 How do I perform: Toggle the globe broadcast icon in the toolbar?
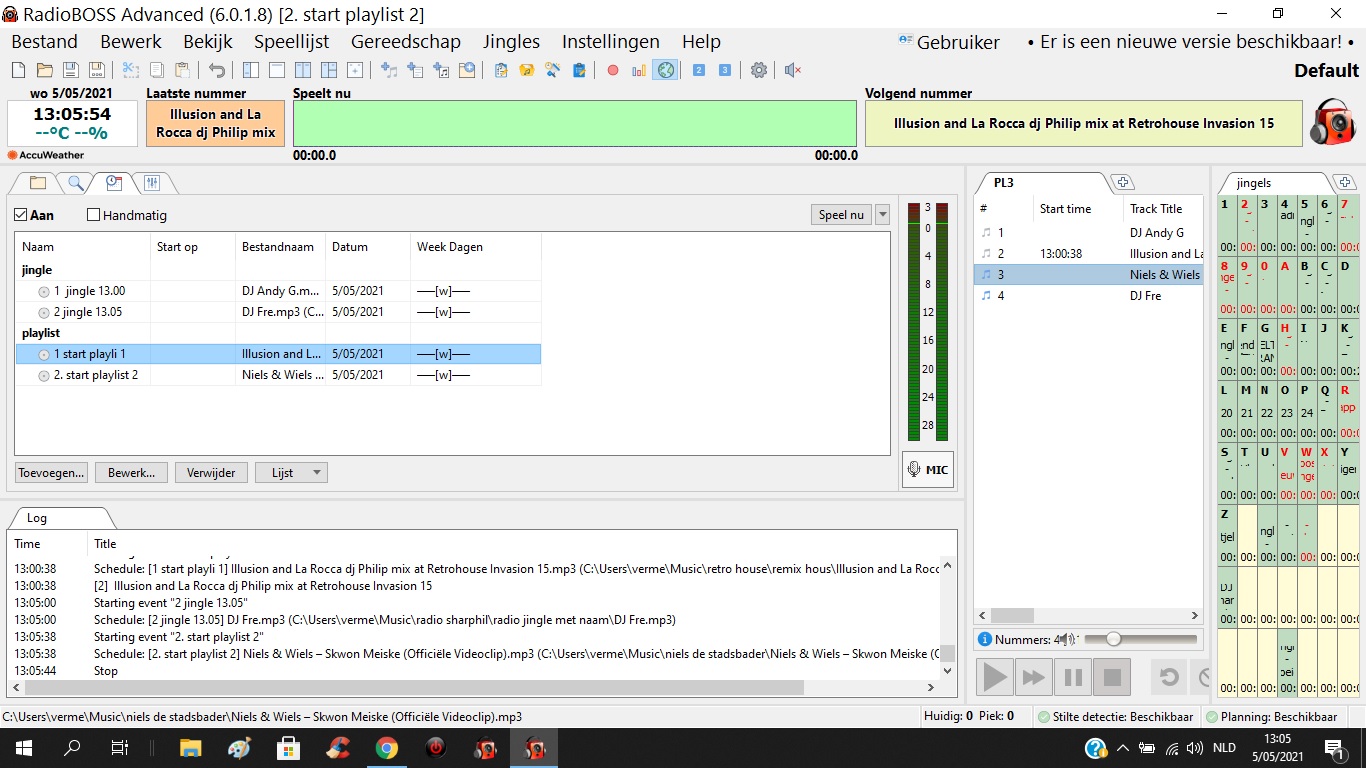665,70
